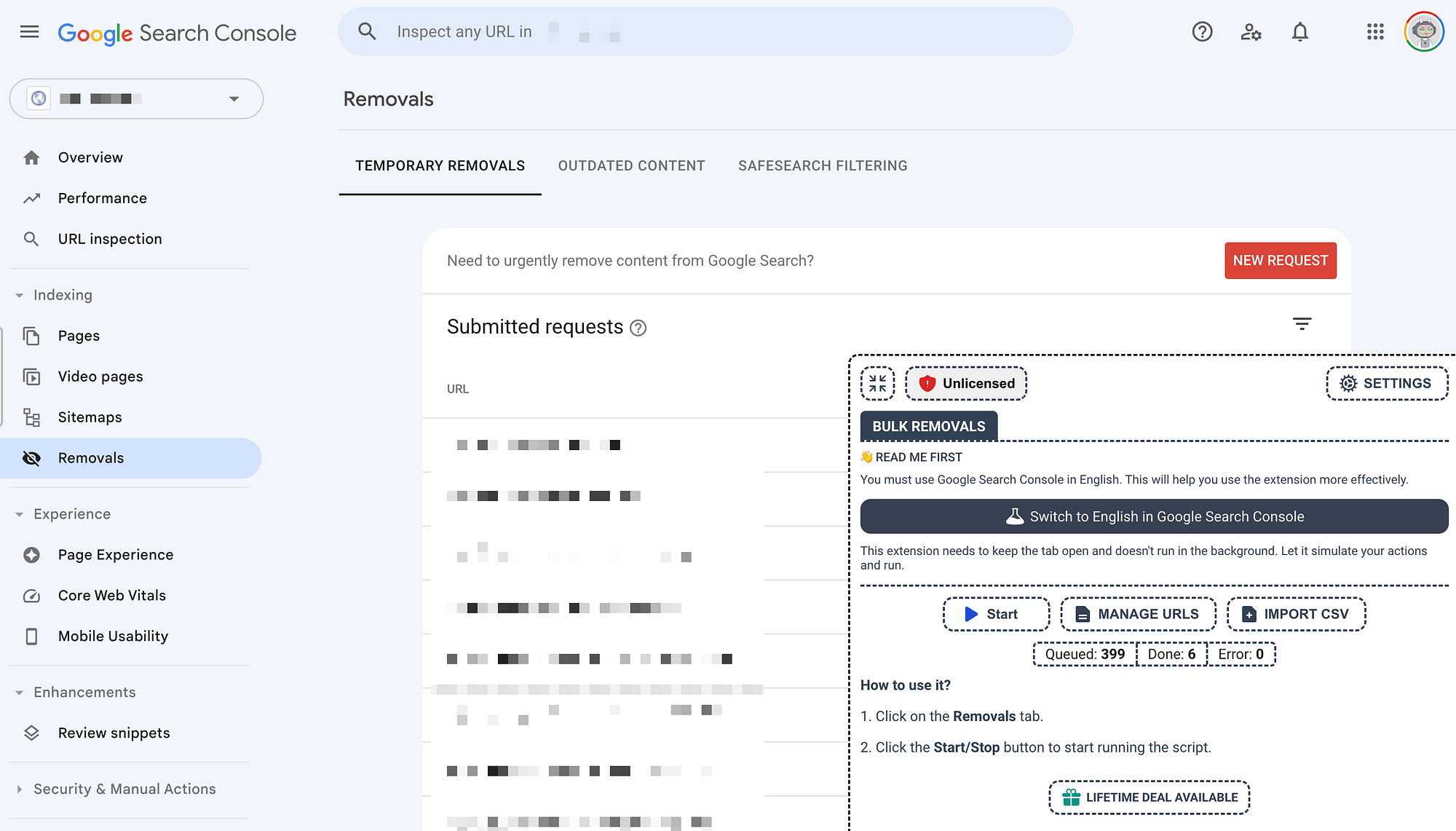
Task: Open the filter icon above Submitted requests
Action: tap(1302, 323)
